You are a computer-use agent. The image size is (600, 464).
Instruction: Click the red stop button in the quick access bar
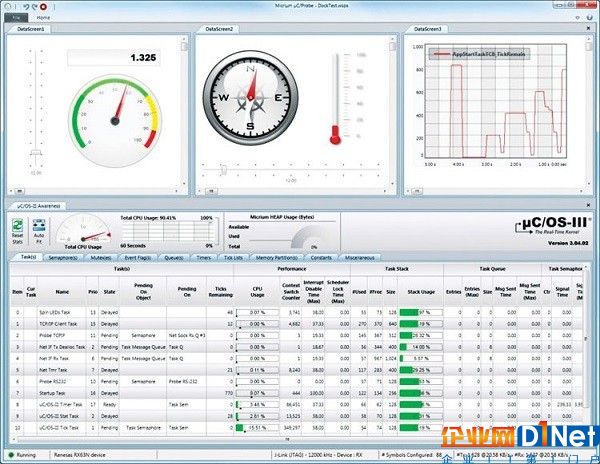pyautogui.click(x=43, y=7)
